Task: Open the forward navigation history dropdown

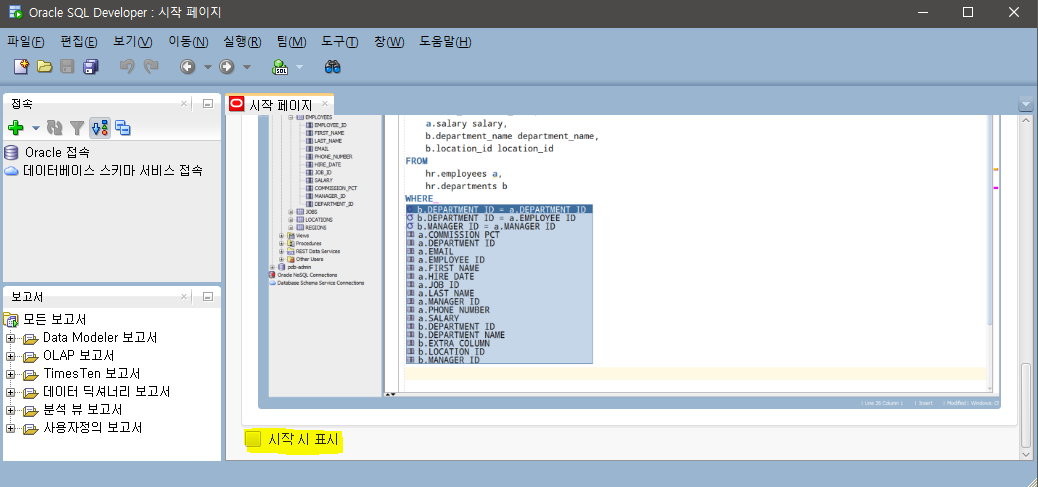Action: coord(247,67)
